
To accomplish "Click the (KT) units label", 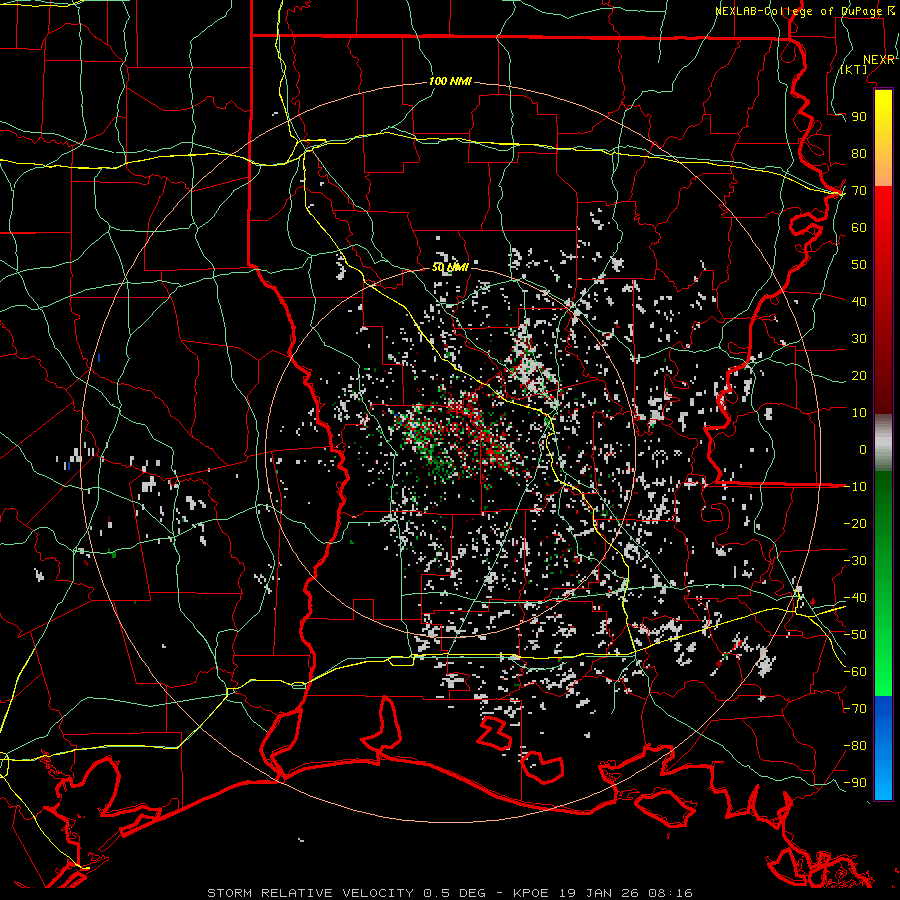I will [854, 69].
